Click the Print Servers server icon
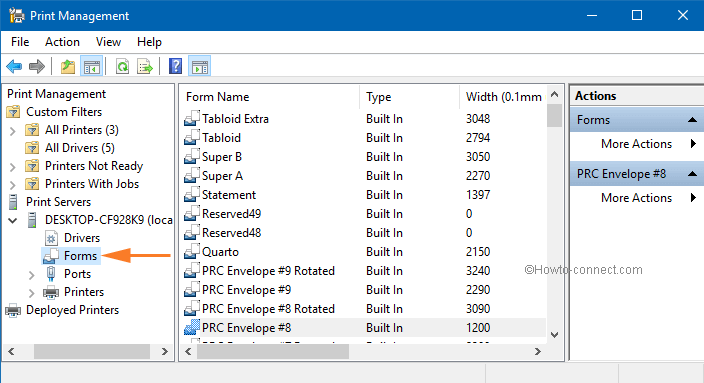 (x=13, y=202)
